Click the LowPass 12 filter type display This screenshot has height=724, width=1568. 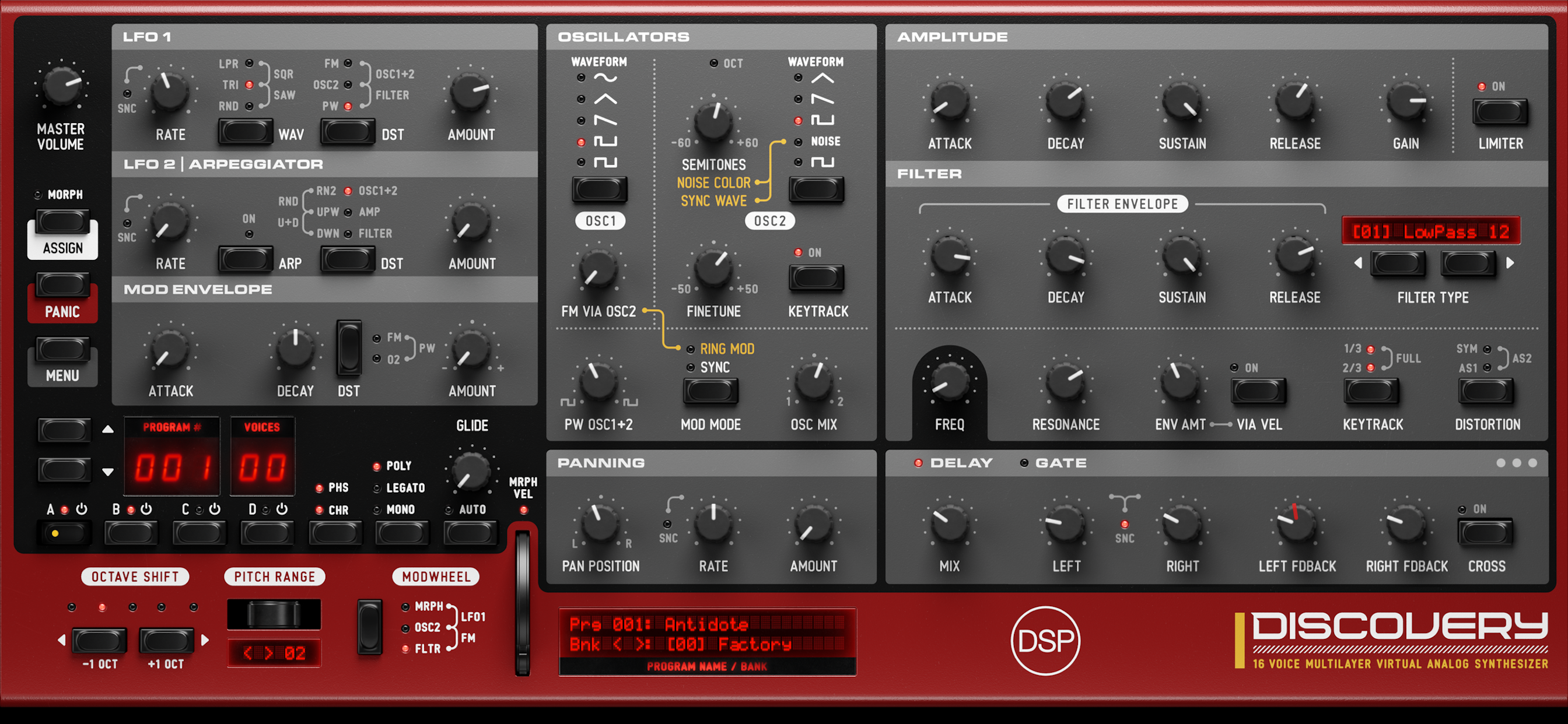(1430, 231)
